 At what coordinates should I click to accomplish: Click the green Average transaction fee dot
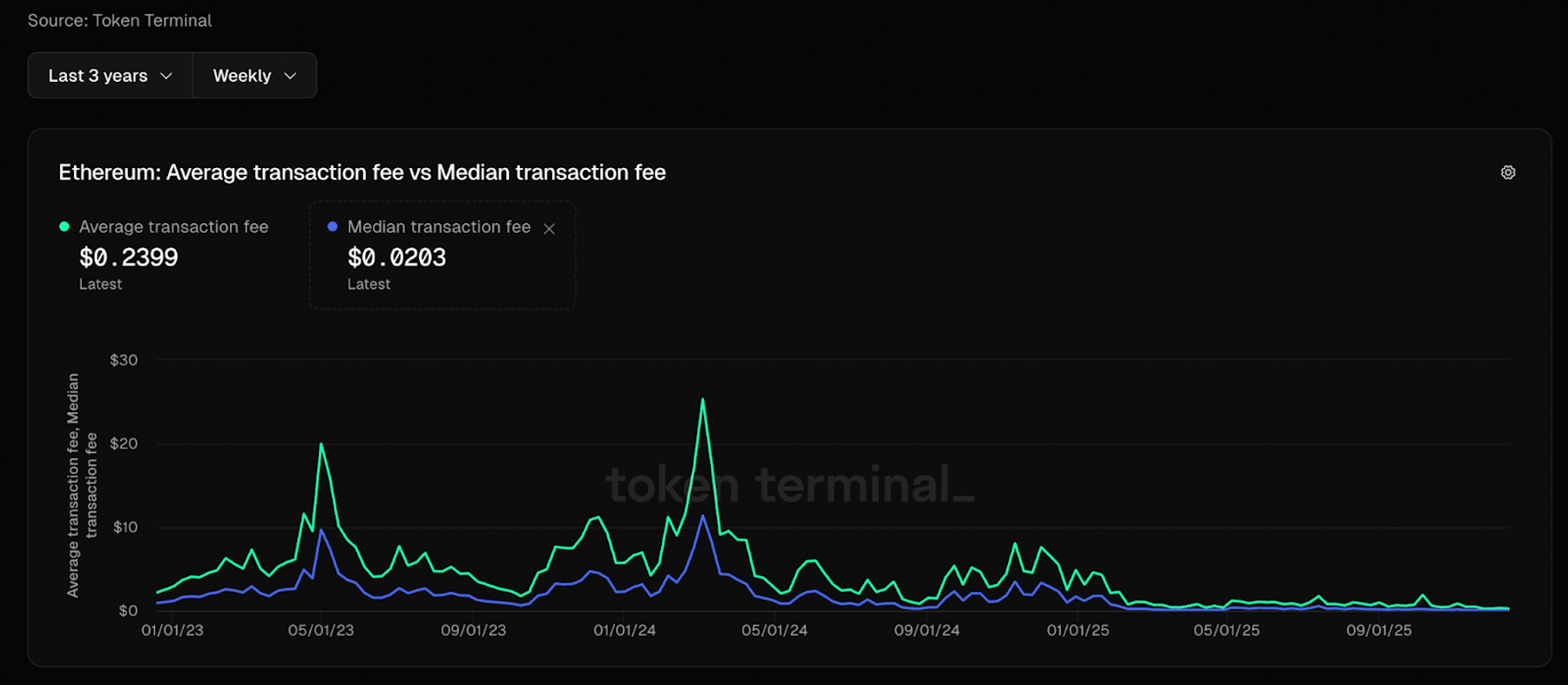[x=64, y=227]
